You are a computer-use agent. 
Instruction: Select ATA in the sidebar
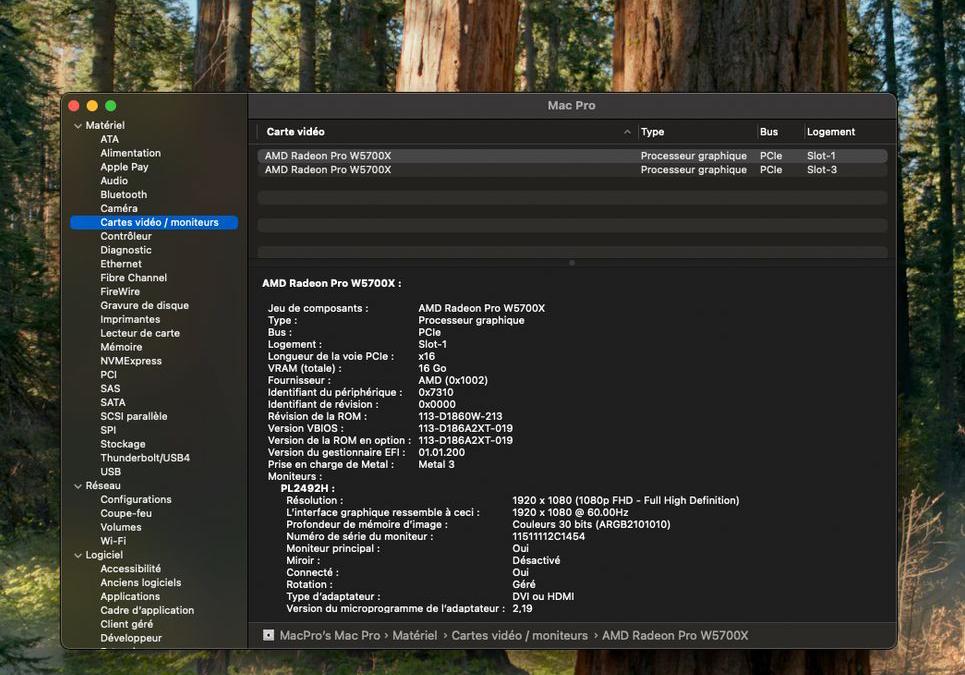point(110,139)
